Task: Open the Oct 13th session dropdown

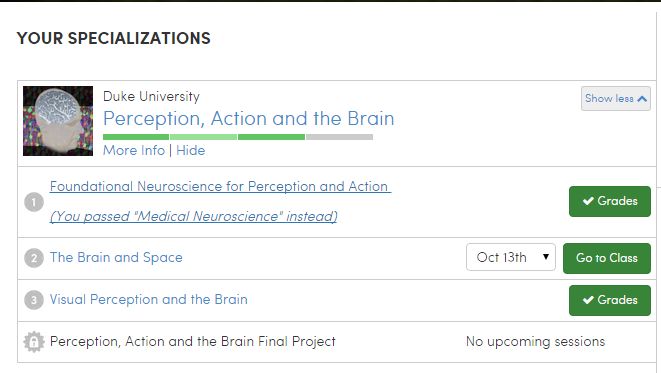Action: (511, 257)
